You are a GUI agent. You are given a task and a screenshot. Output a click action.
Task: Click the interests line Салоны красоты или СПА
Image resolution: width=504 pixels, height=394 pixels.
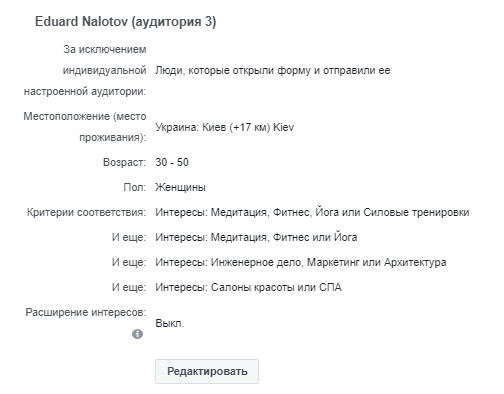(248, 287)
